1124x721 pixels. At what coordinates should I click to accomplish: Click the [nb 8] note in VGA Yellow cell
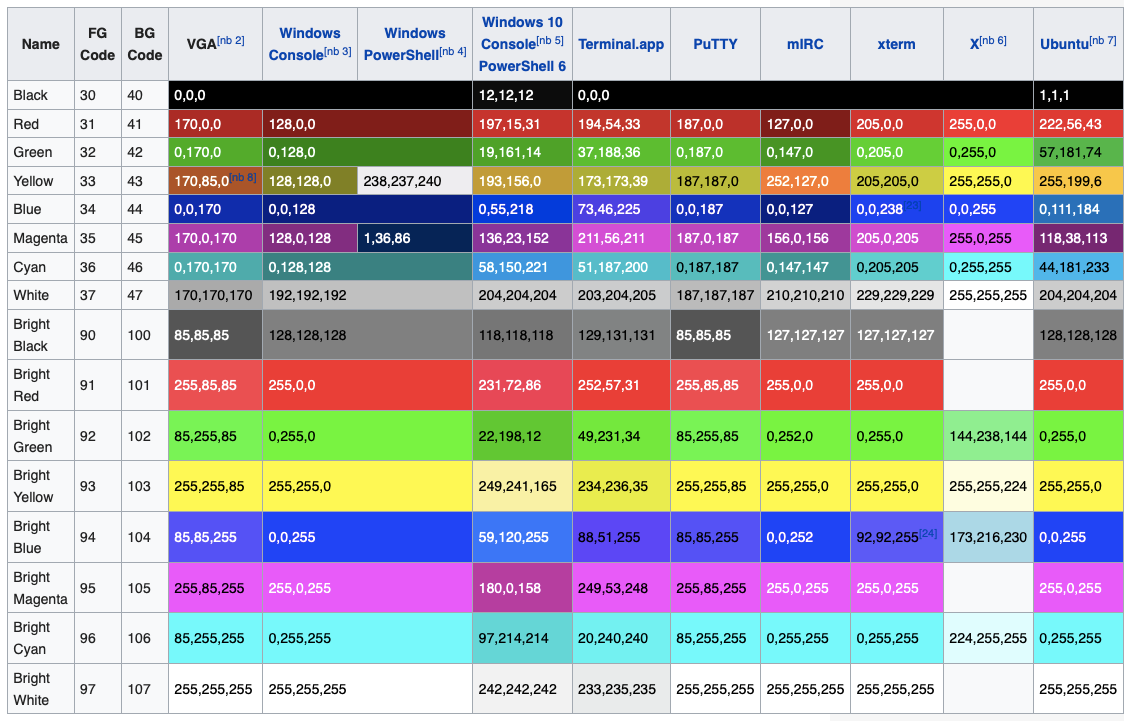[x=242, y=177]
